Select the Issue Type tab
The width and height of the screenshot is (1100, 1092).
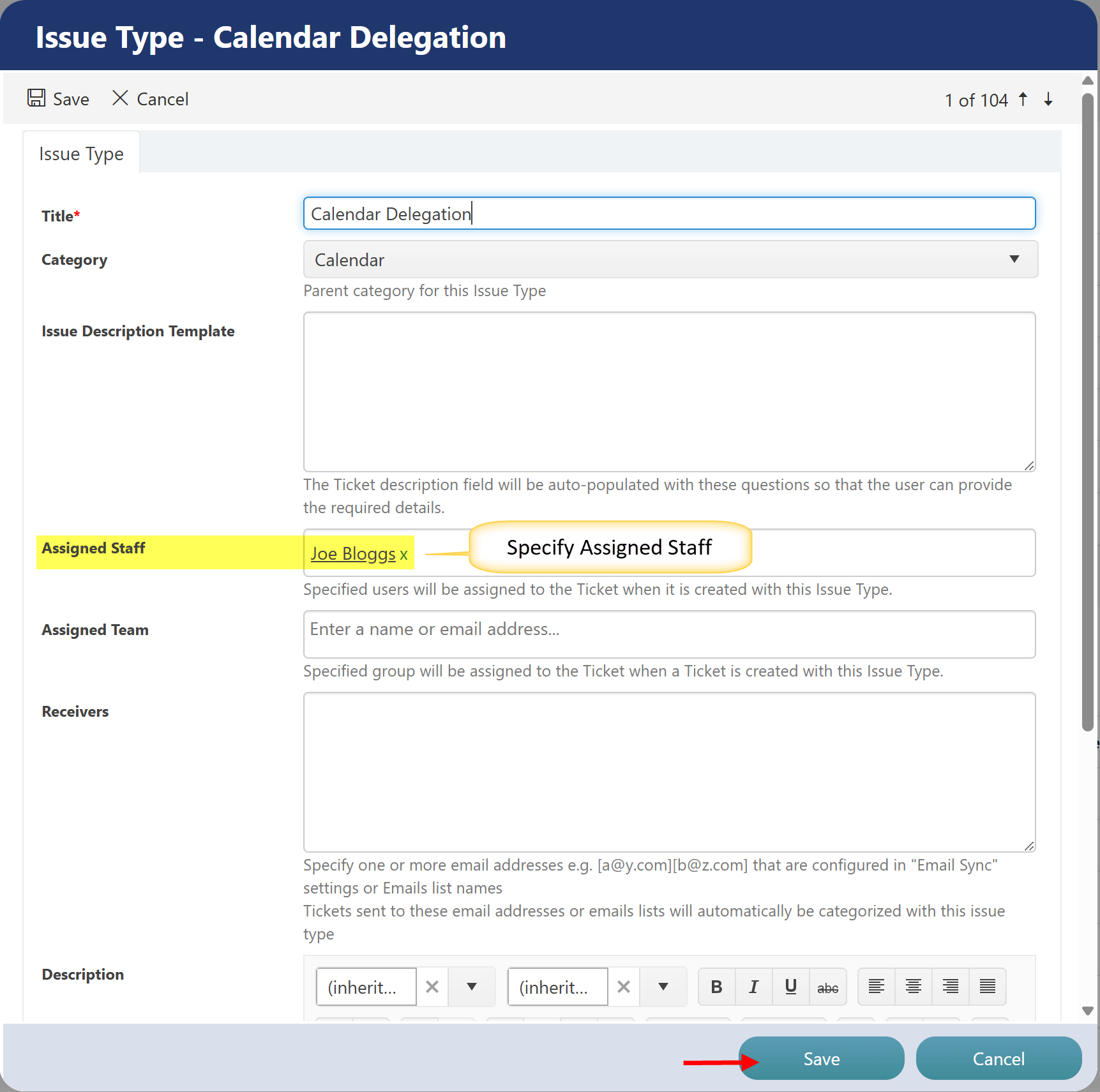[x=81, y=154]
